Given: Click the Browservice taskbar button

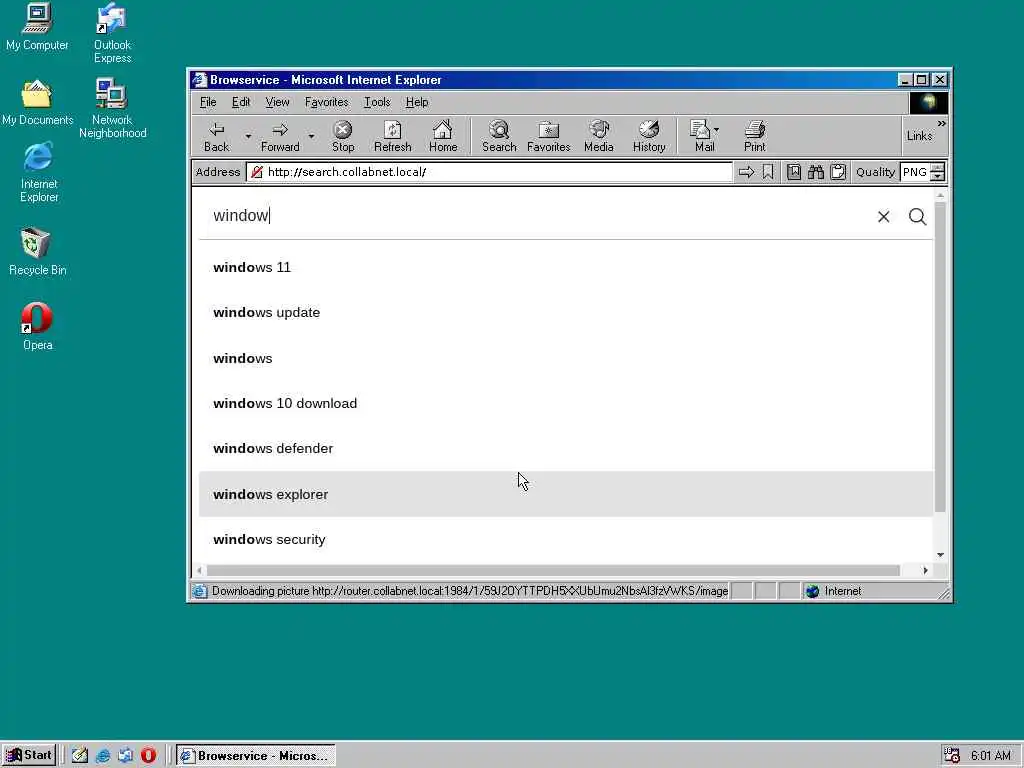Looking at the screenshot, I should [256, 755].
